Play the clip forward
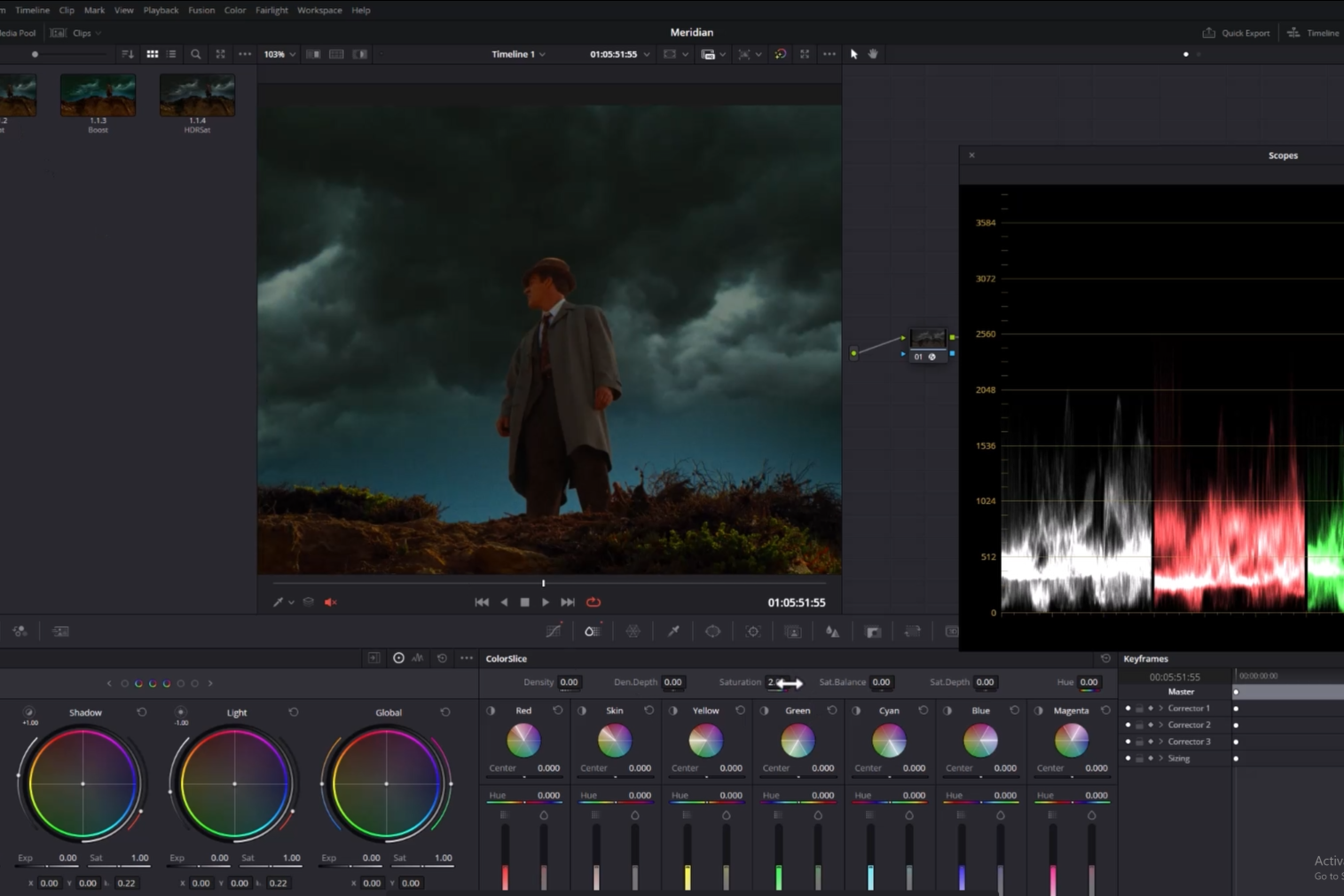This screenshot has height=896, width=1344. coord(546,602)
